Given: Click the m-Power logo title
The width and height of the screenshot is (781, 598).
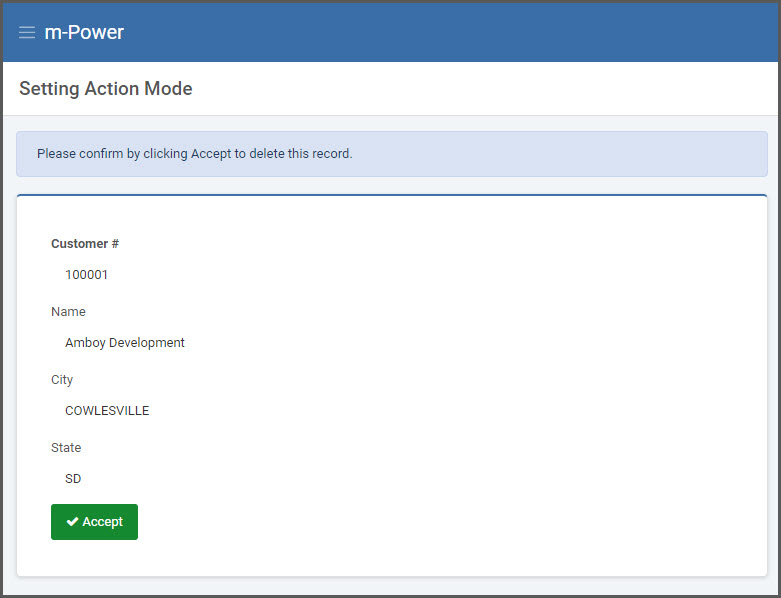Looking at the screenshot, I should pos(84,32).
